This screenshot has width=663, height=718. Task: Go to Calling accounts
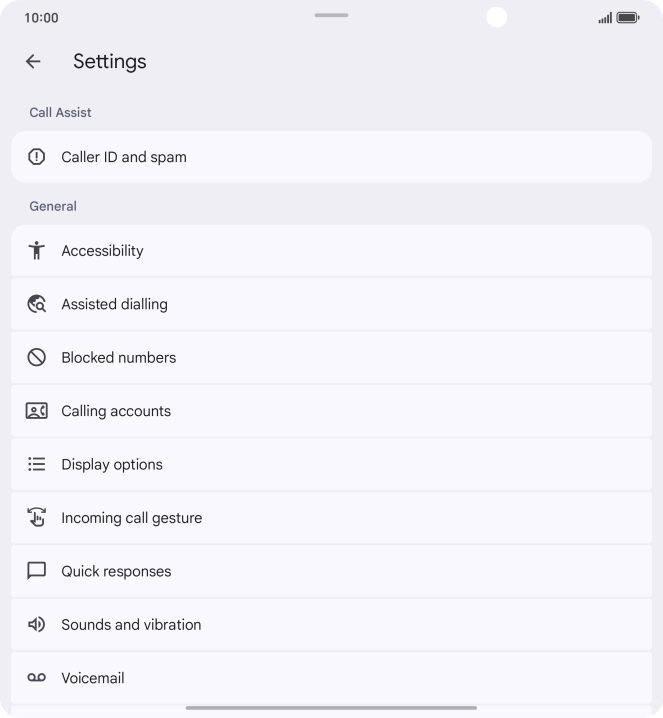tap(330, 411)
